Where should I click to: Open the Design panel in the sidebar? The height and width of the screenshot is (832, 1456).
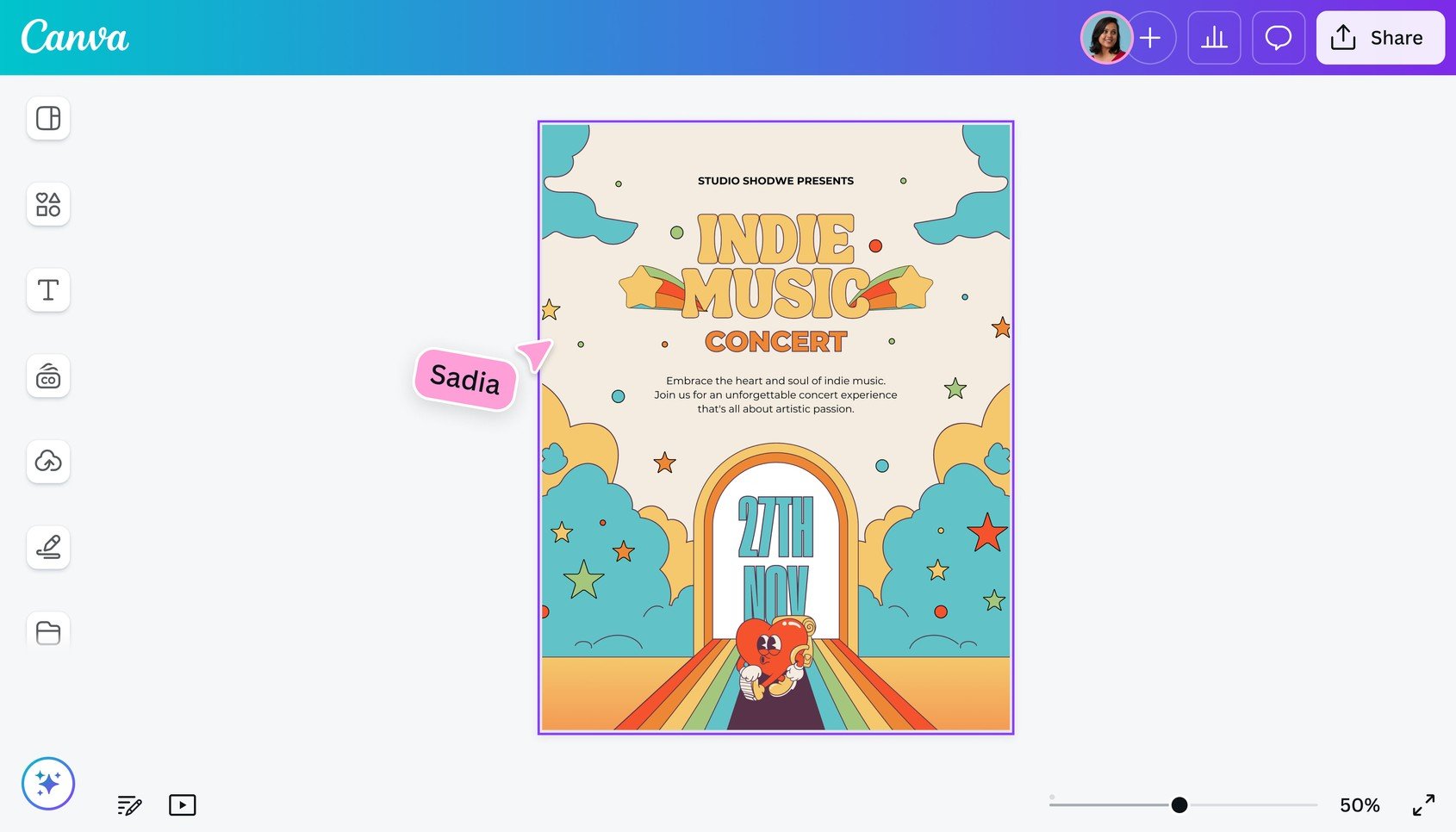point(48,118)
